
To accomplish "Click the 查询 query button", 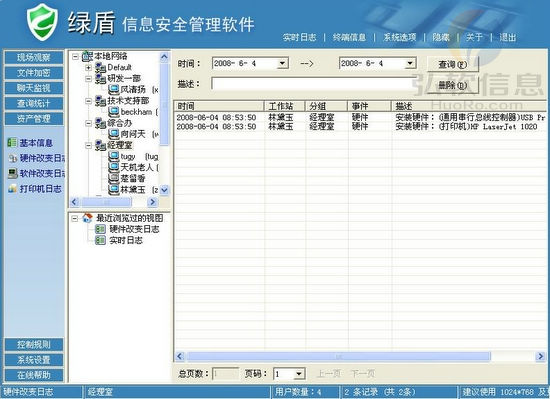I will click(453, 64).
